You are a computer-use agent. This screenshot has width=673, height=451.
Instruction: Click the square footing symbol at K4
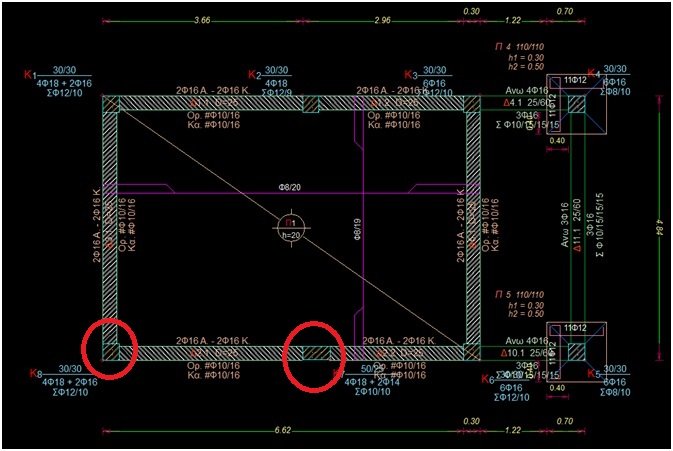point(577,104)
